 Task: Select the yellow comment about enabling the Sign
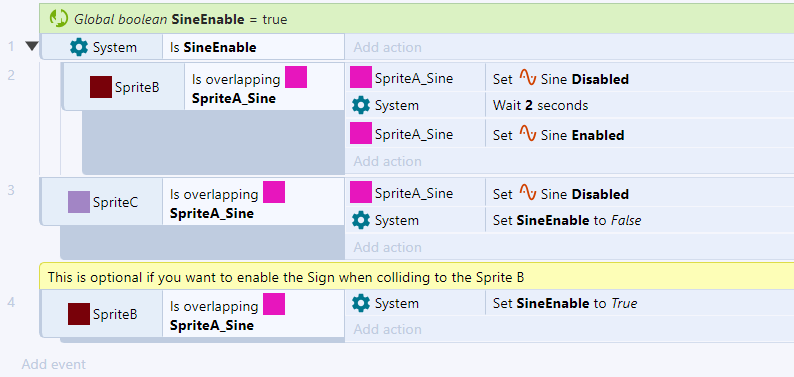pyautogui.click(x=417, y=277)
